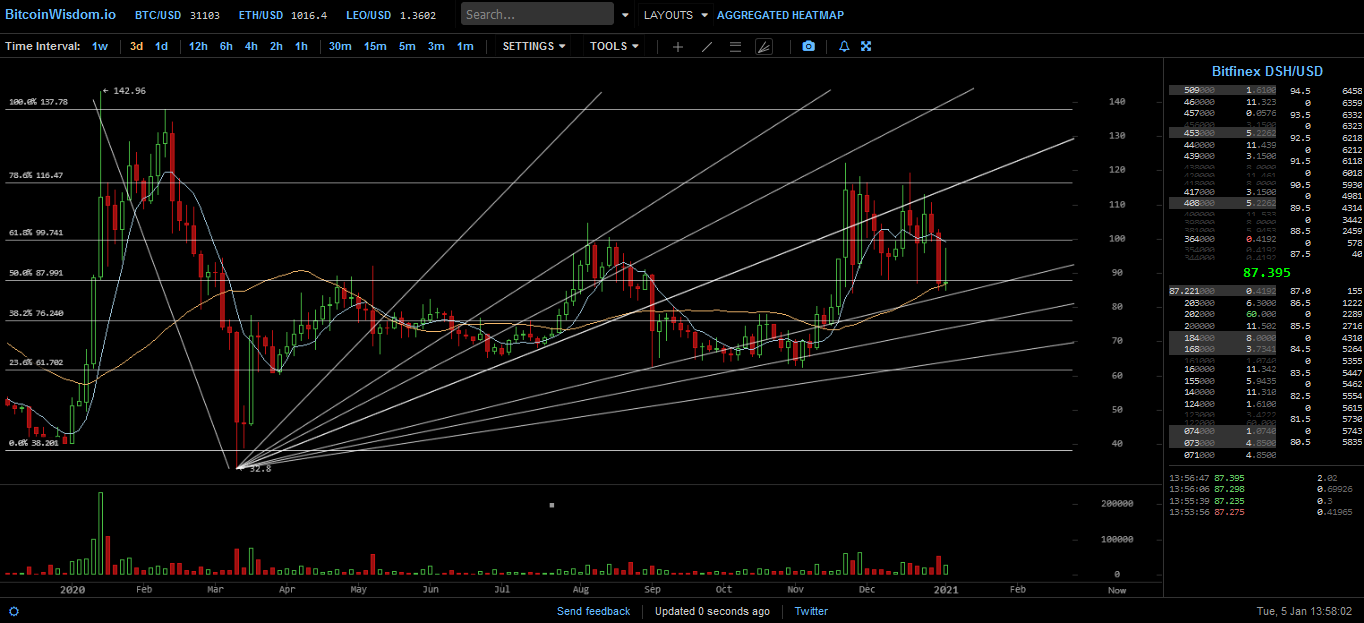Open price alerts bell icon
The image size is (1364, 623).
[844, 46]
